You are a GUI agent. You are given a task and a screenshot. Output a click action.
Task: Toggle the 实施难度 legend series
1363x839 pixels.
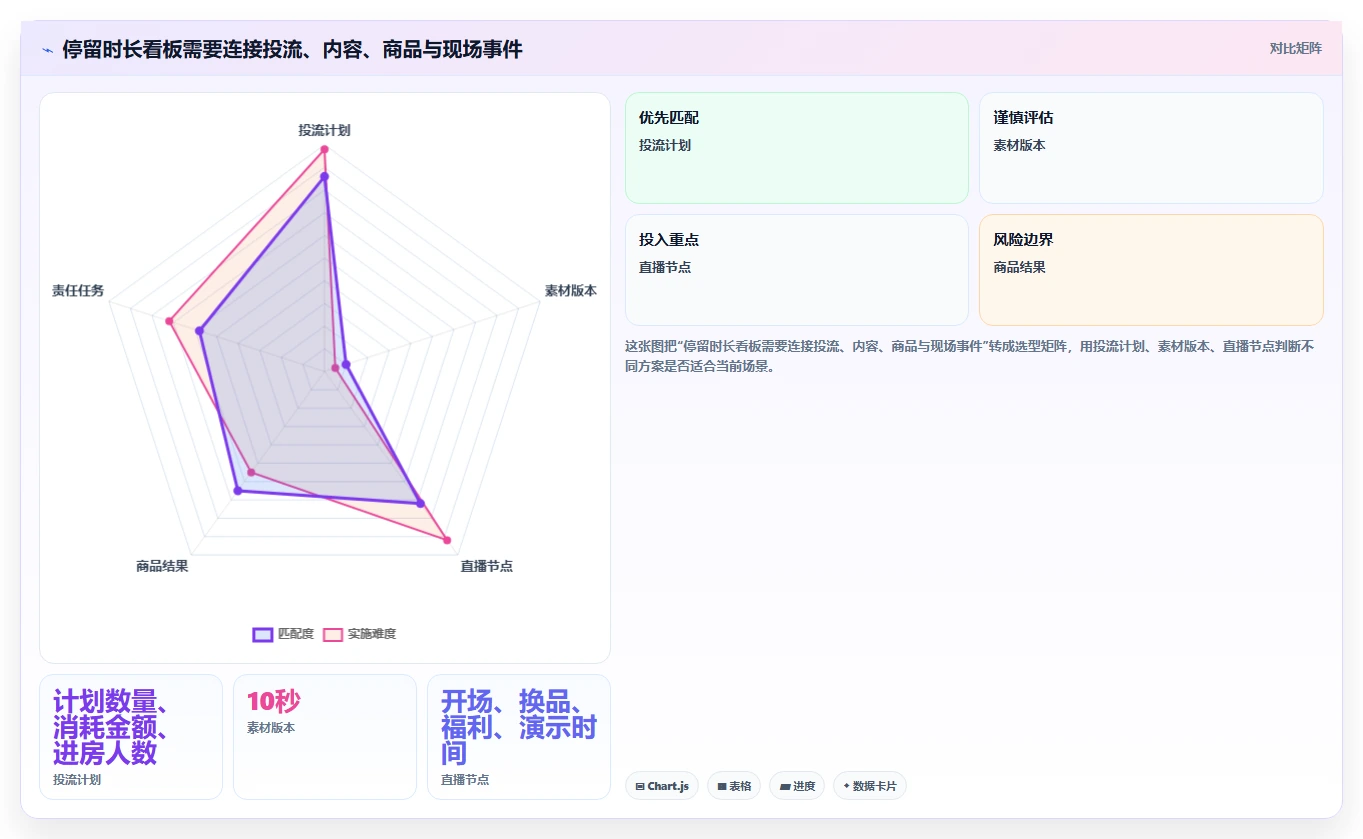click(360, 634)
